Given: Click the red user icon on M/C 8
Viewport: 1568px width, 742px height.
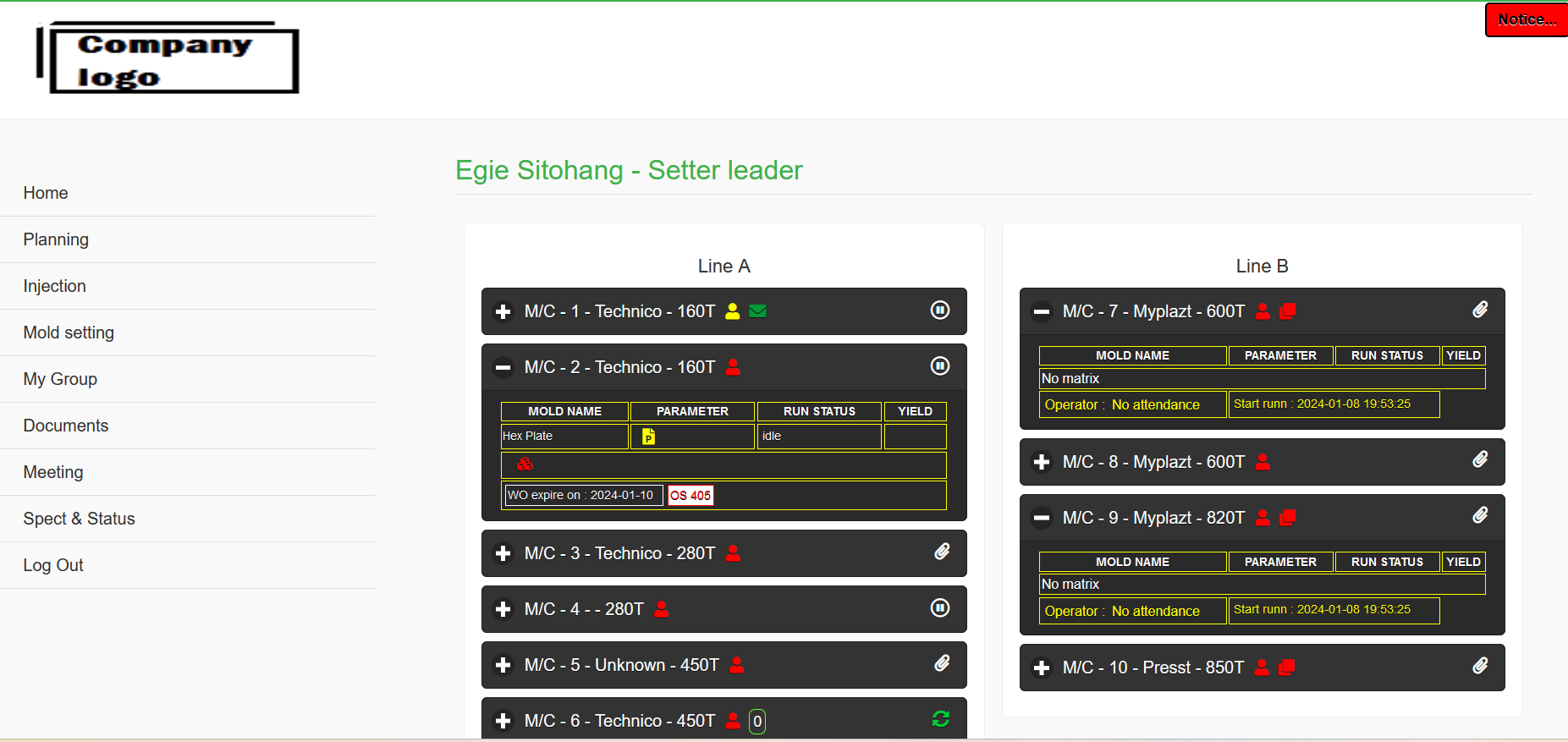Looking at the screenshot, I should click(x=1263, y=462).
